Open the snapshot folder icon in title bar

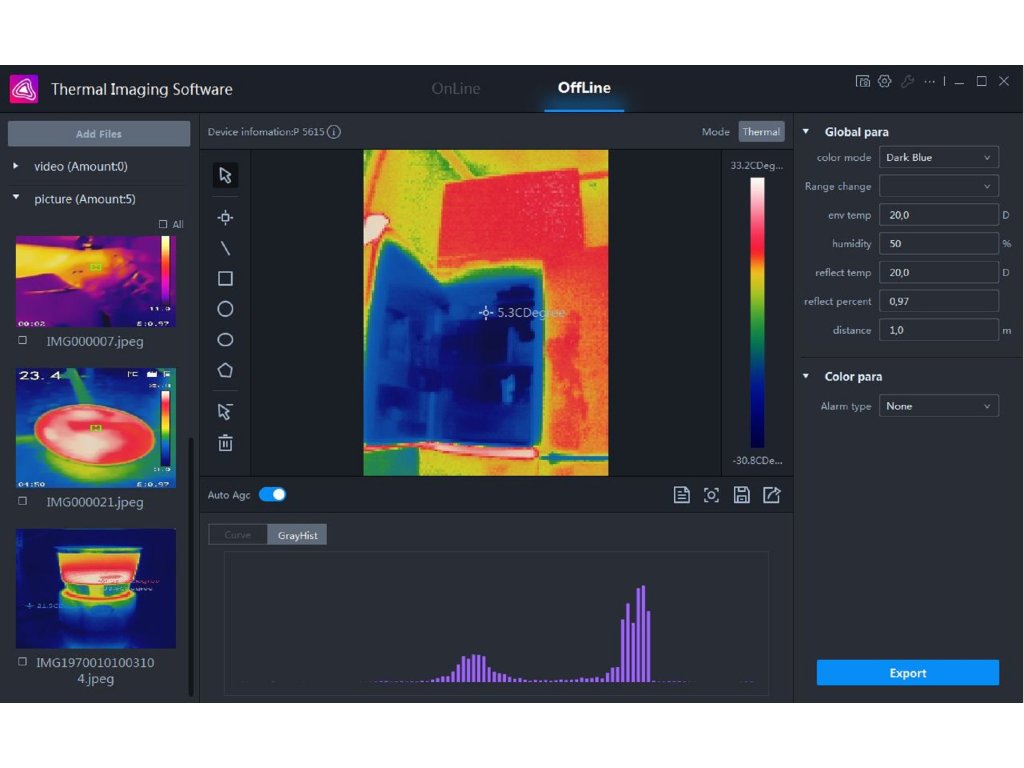[x=863, y=82]
